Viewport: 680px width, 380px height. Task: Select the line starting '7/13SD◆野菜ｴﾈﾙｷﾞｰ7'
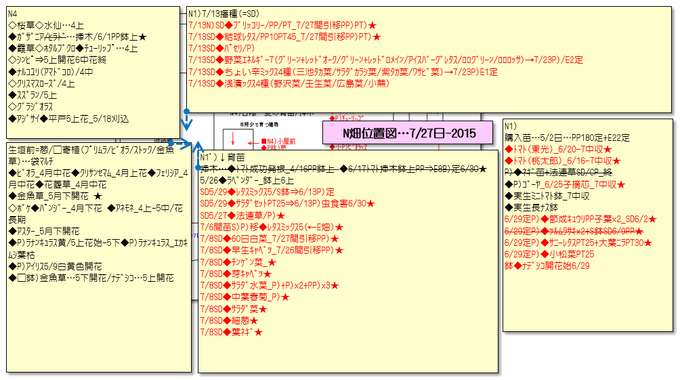tap(386, 60)
